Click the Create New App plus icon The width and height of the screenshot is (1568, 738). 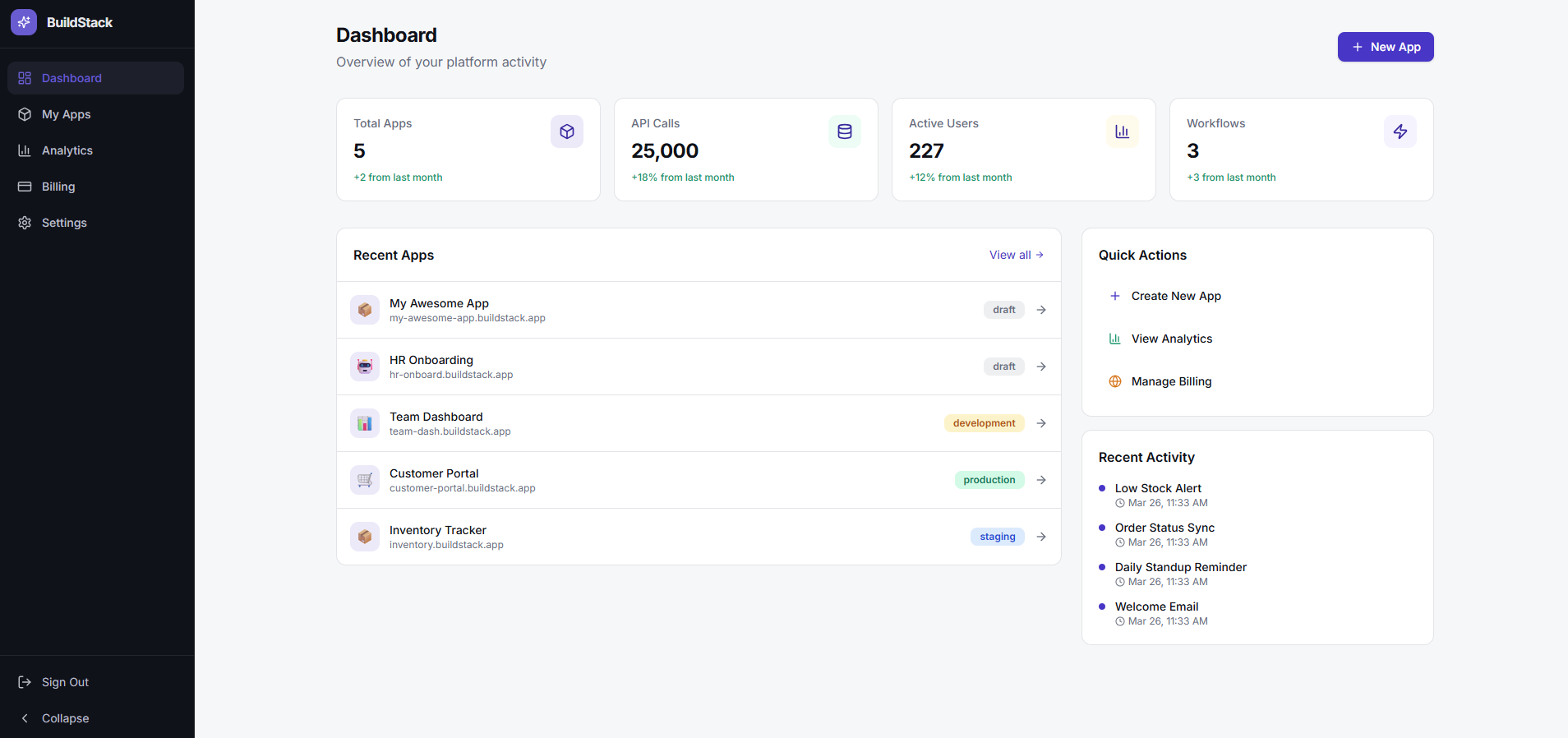(1115, 296)
